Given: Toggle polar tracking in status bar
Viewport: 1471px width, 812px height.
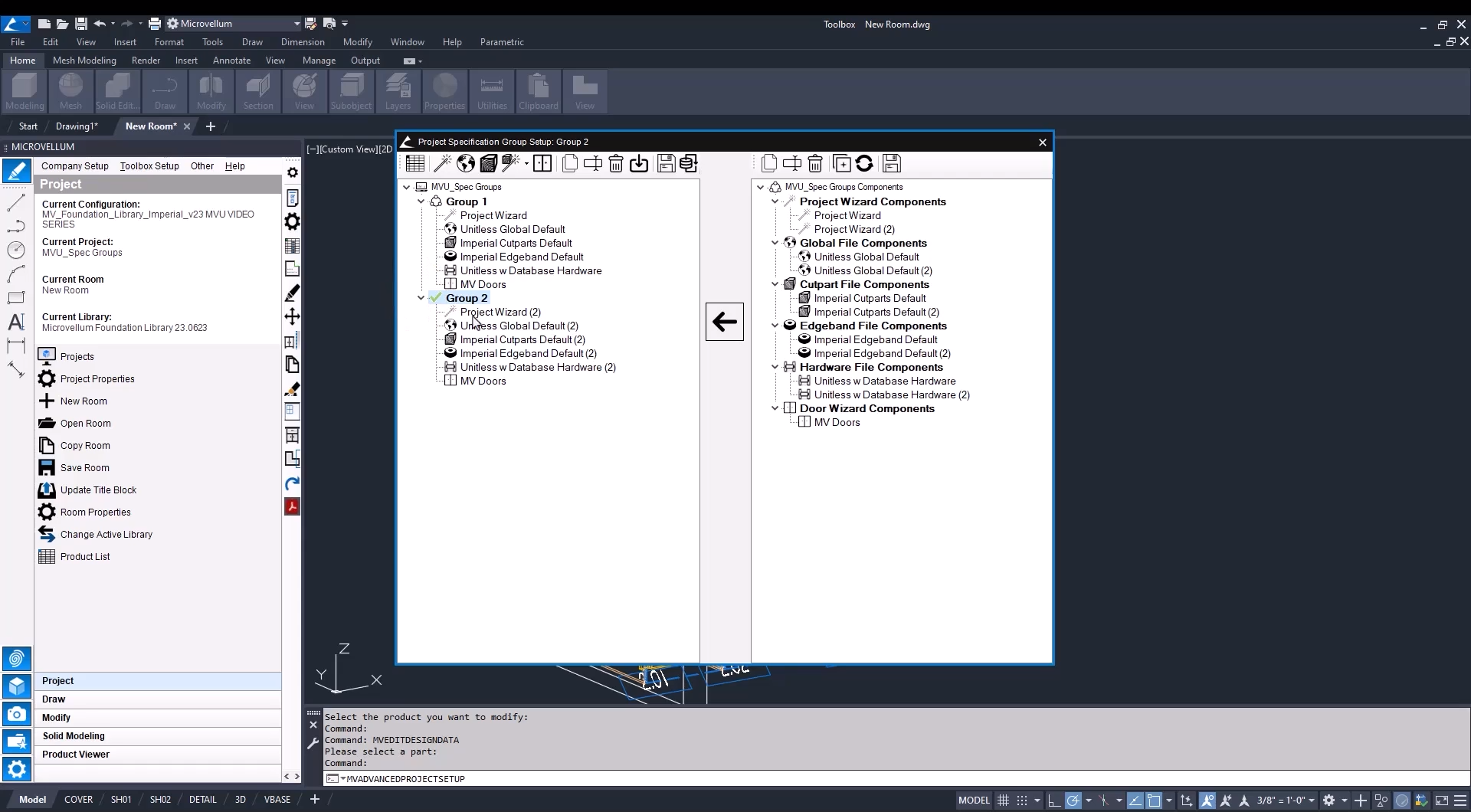Looking at the screenshot, I should (1073, 800).
